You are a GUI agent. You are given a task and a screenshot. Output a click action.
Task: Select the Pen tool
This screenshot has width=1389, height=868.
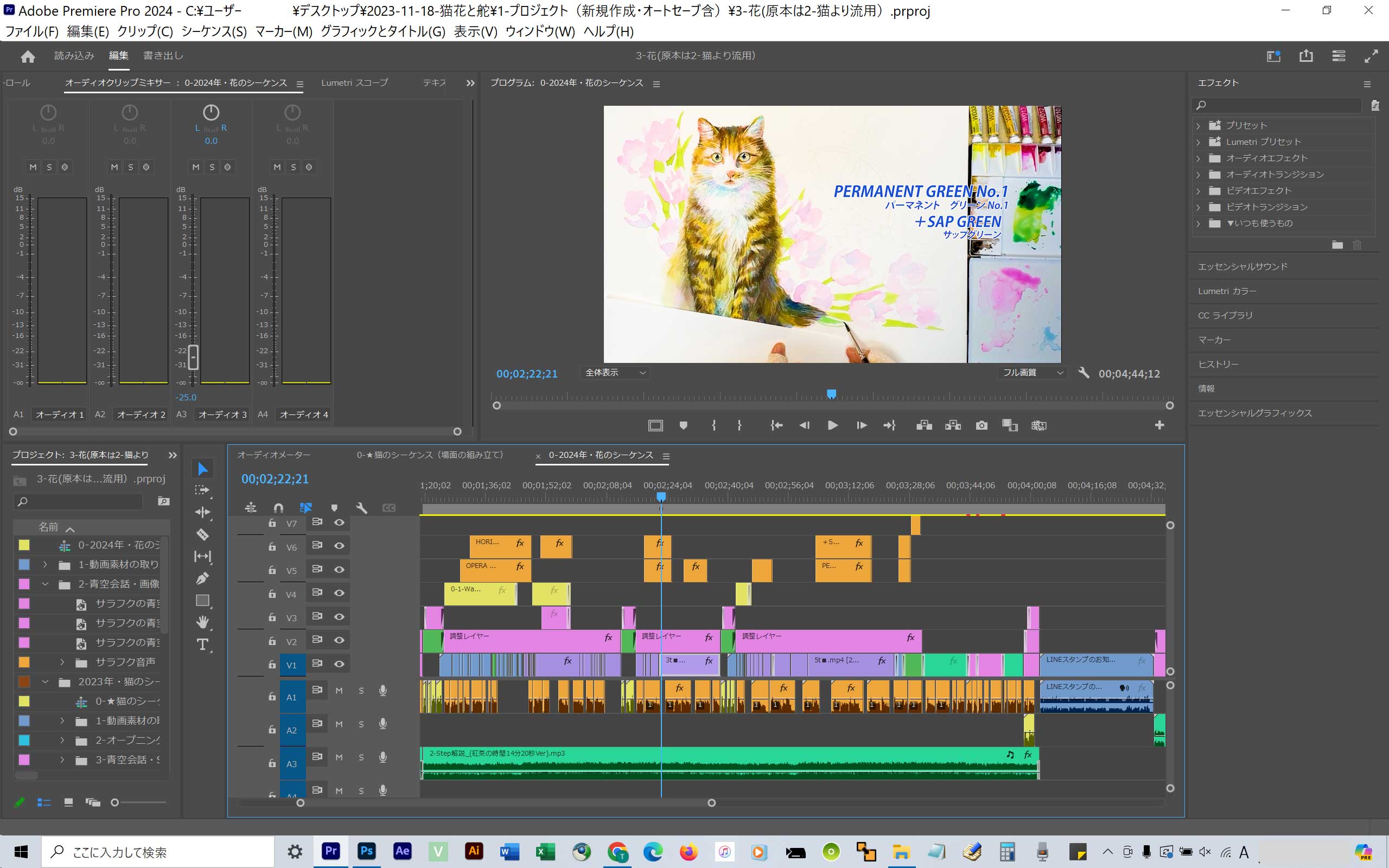point(202,579)
